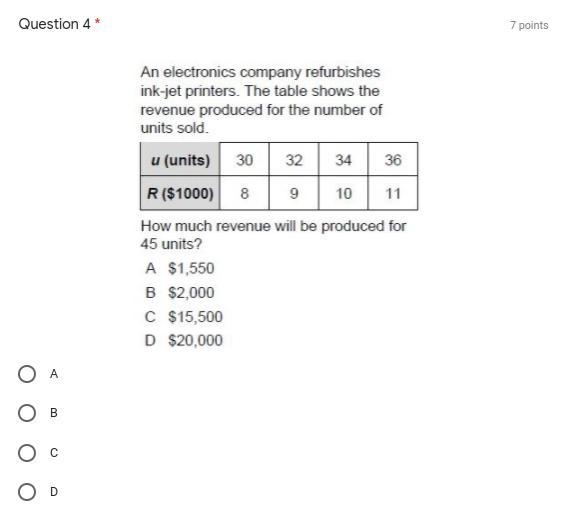Viewport: 567px width, 511px height.
Task: Pick radio button option D
Action: [27, 491]
